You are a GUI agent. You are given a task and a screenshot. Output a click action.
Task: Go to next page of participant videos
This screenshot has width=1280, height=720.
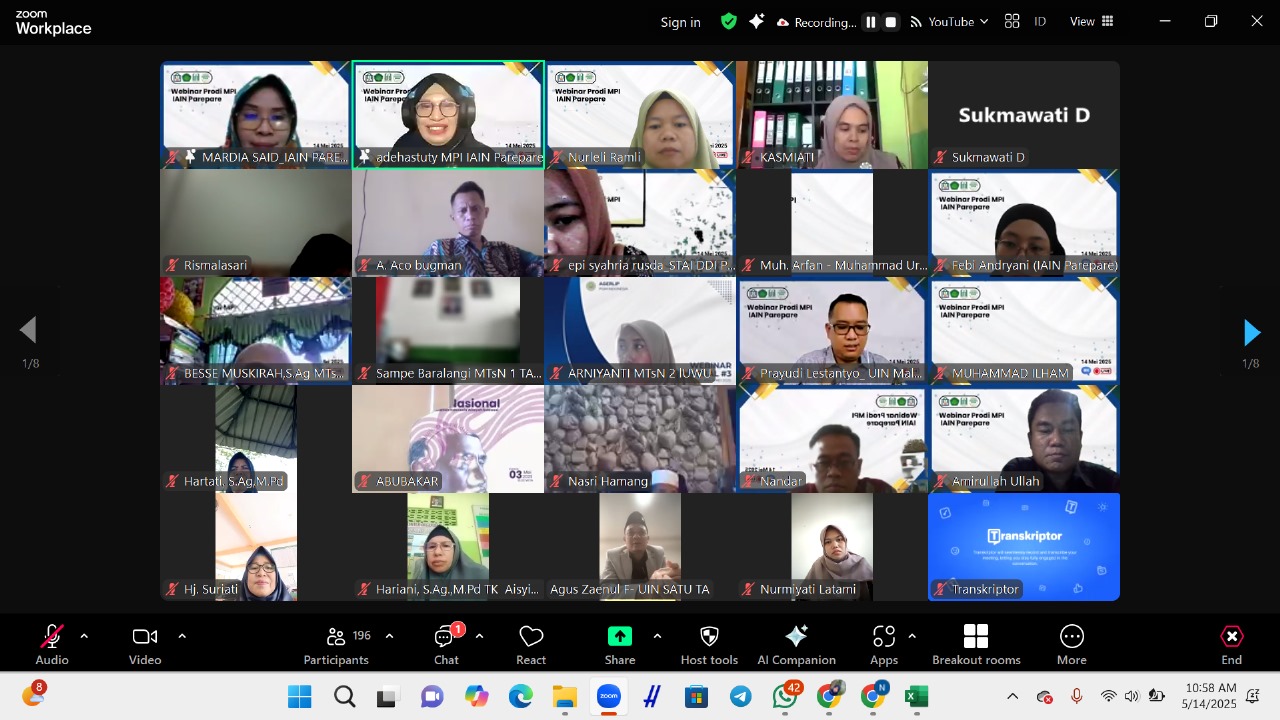(x=1251, y=332)
